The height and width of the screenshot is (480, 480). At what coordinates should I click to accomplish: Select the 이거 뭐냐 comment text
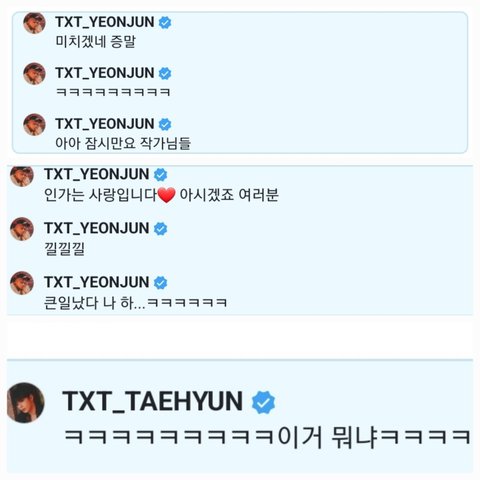[267, 437]
